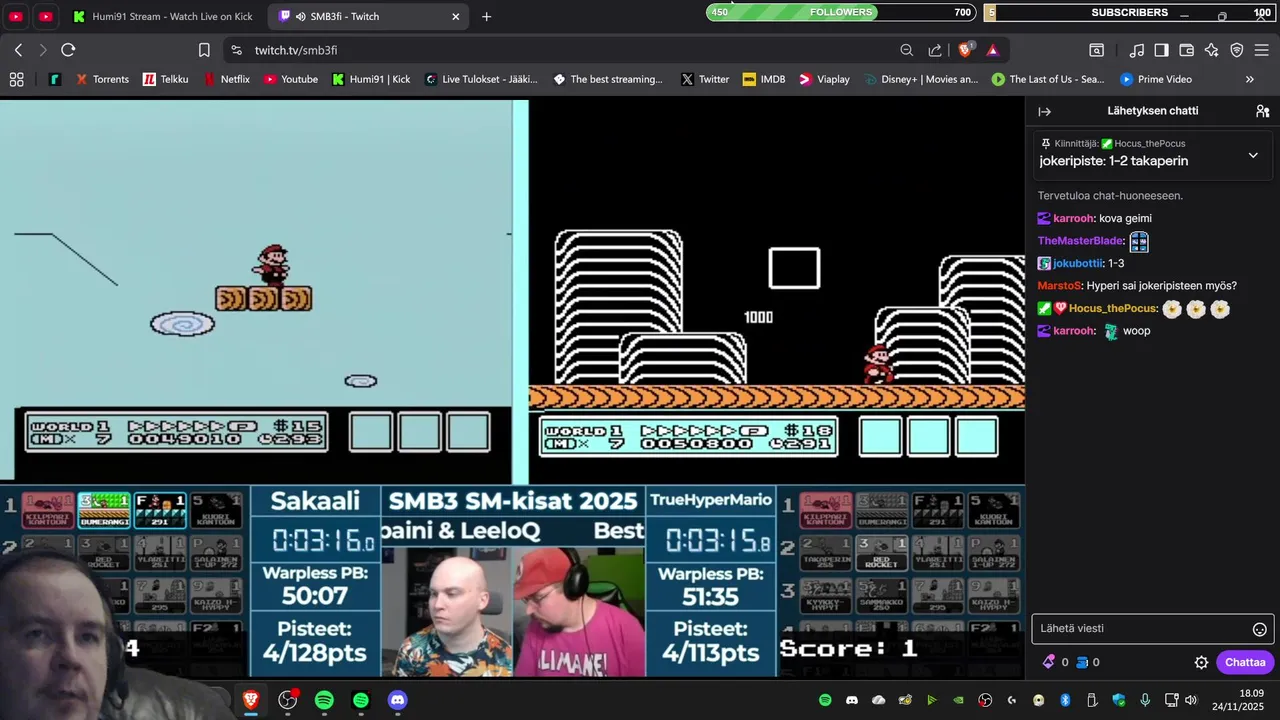This screenshot has width=1280, height=720.
Task: Switch to second pinned YouTube tab
Action: (x=46, y=16)
